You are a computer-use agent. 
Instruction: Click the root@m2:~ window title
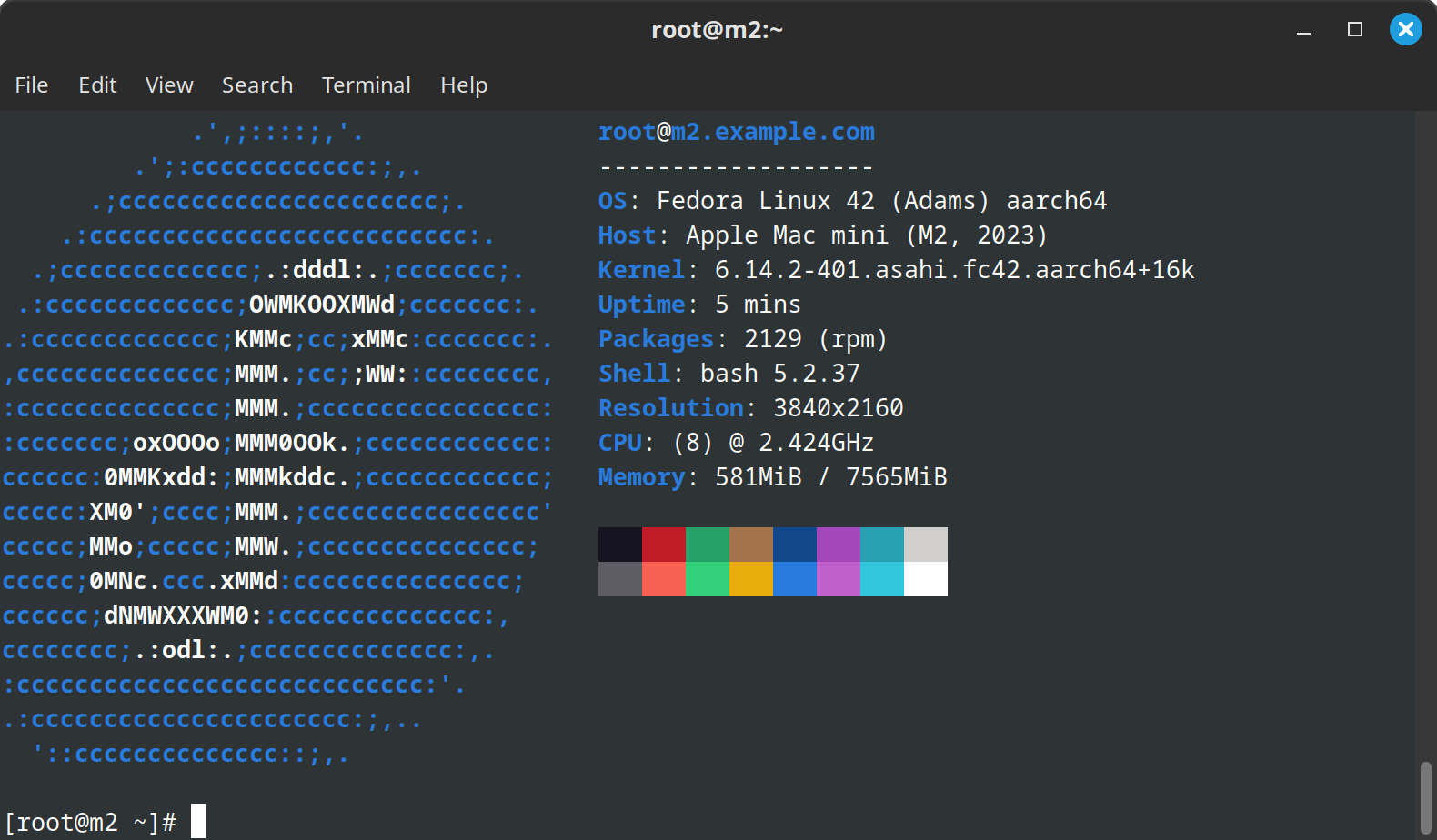[x=718, y=30]
